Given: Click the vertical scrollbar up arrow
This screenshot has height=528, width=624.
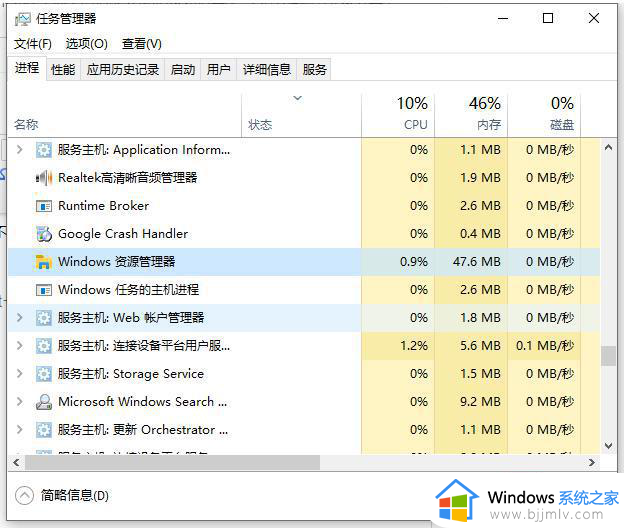Looking at the screenshot, I should (x=608, y=148).
